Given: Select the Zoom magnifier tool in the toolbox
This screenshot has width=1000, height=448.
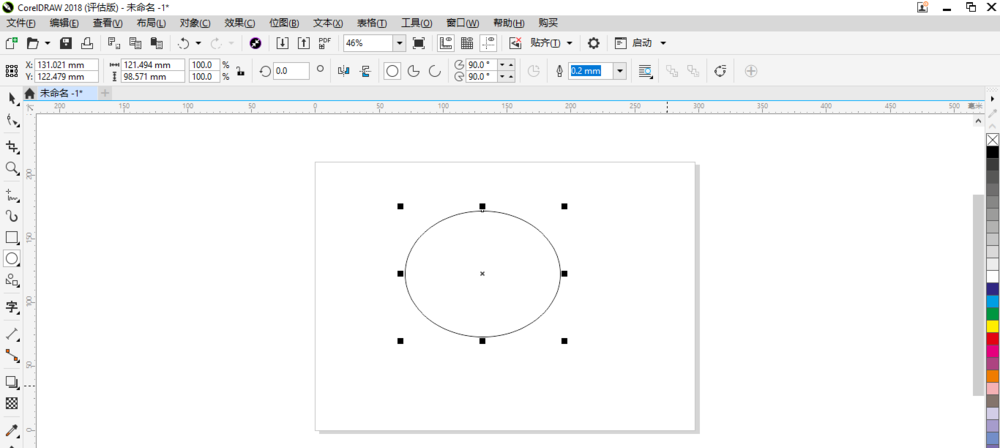Looking at the screenshot, I should (11, 168).
